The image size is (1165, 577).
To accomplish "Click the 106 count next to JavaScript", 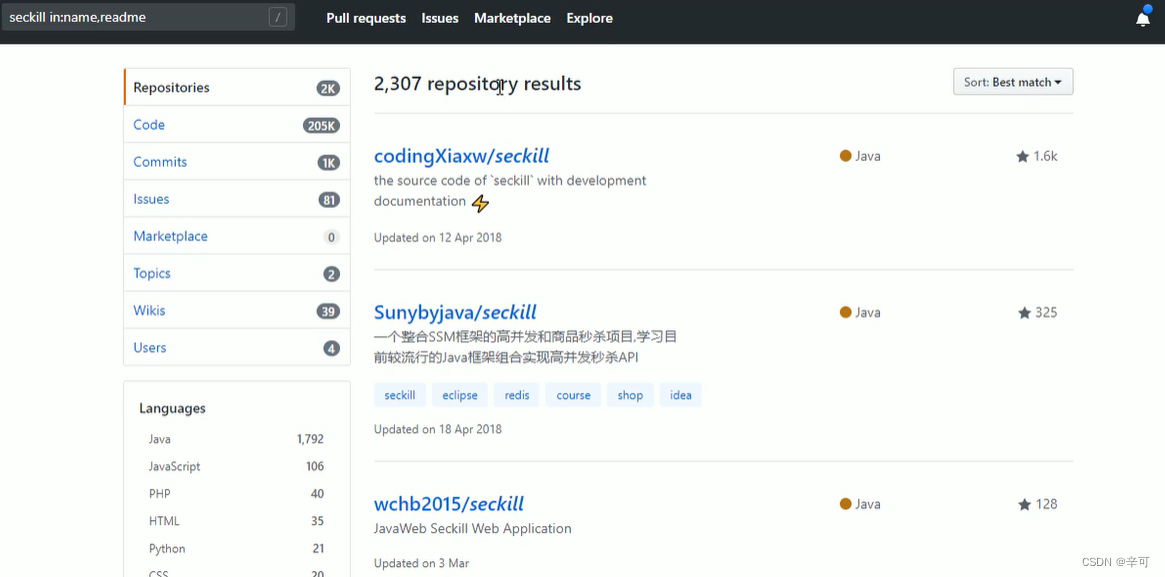I will (x=315, y=466).
